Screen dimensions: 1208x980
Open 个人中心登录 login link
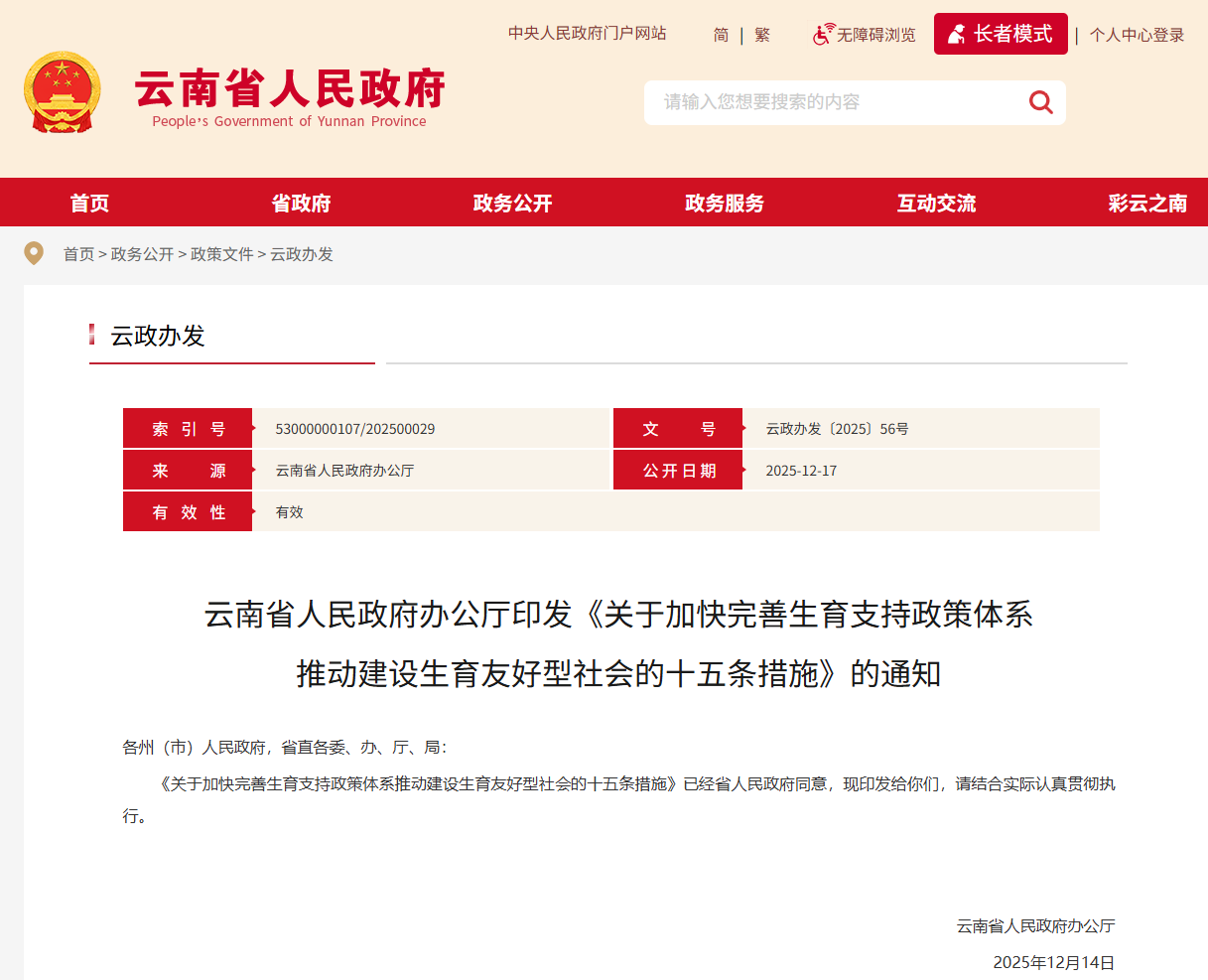coord(1137,35)
